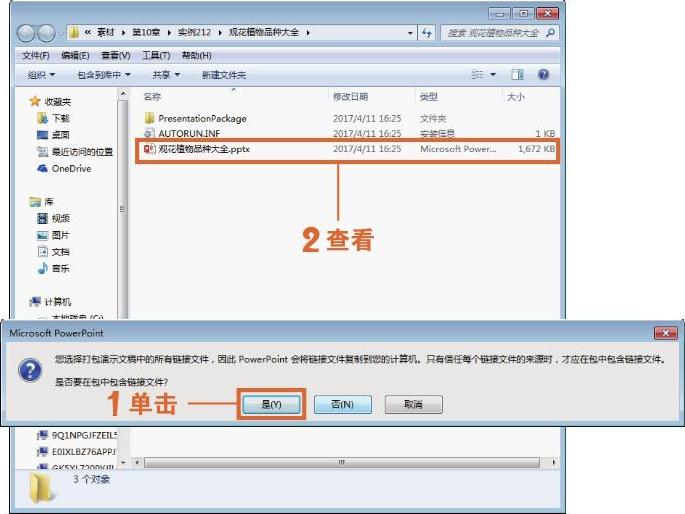
Task: Select the AUTORUN.INF file name
Action: click(x=189, y=133)
